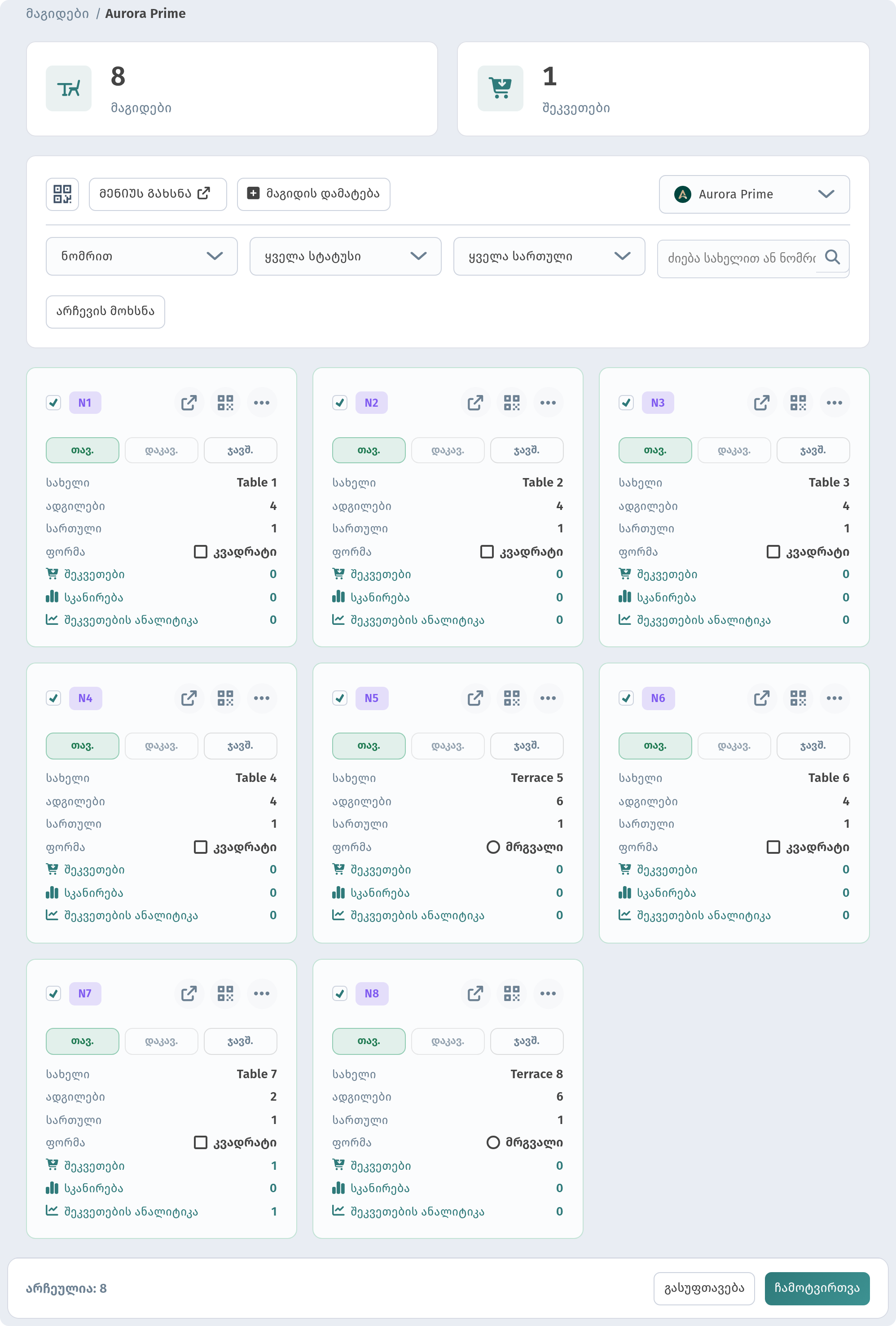
Task: Set table N1 status to 'დაკავ.'
Action: click(x=162, y=450)
